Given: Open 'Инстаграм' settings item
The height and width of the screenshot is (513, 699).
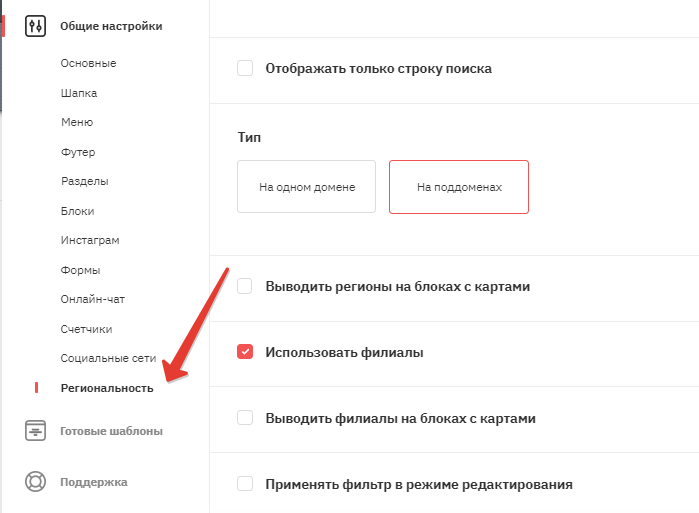Looking at the screenshot, I should (90, 240).
